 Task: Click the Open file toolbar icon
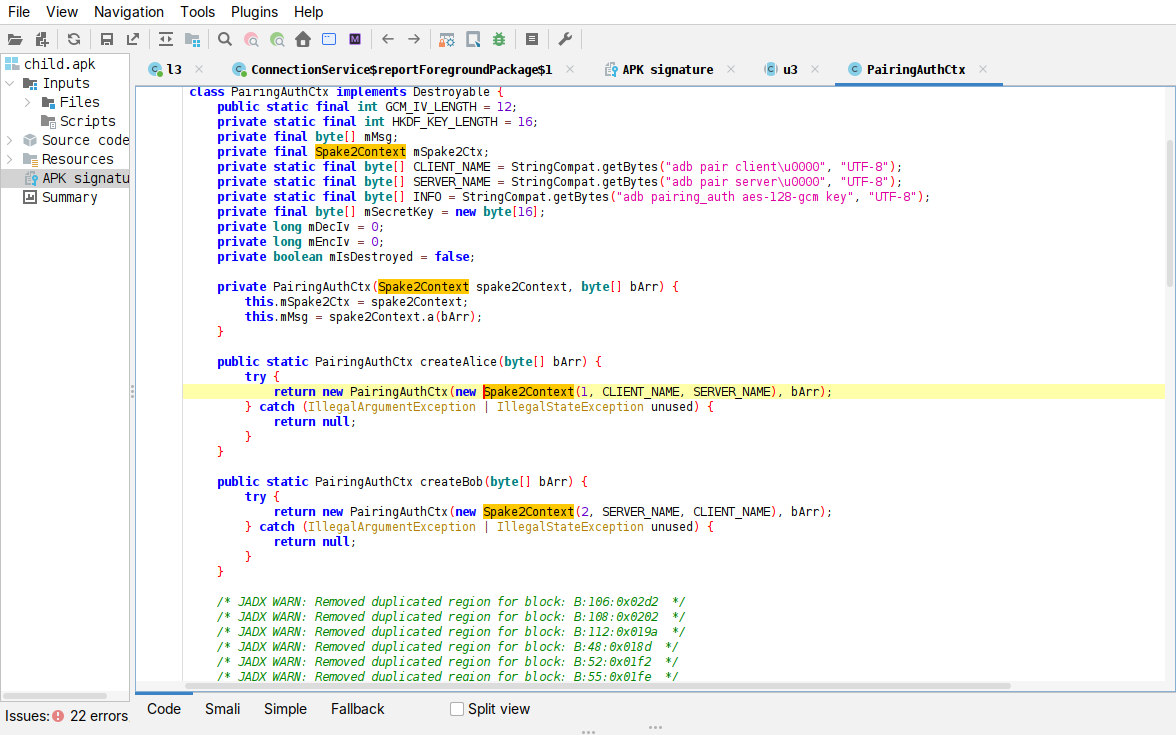pos(15,40)
